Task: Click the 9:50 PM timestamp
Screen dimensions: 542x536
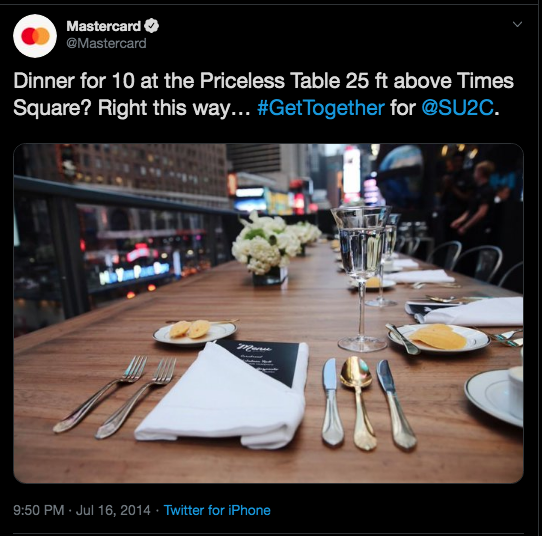Action: pyautogui.click(x=39, y=510)
